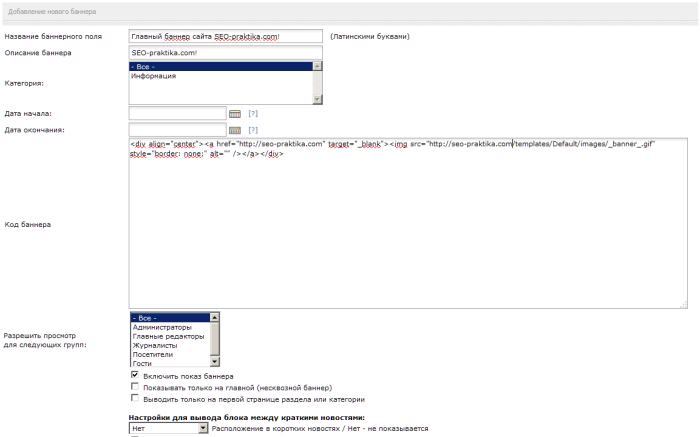Select Информация in the Категория list

[x=221, y=76]
